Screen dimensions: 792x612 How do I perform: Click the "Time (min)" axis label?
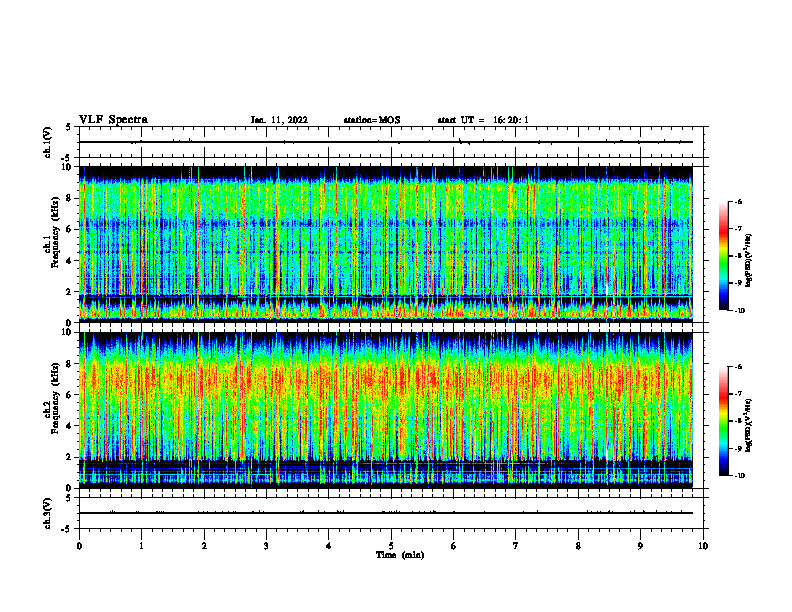[x=400, y=555]
